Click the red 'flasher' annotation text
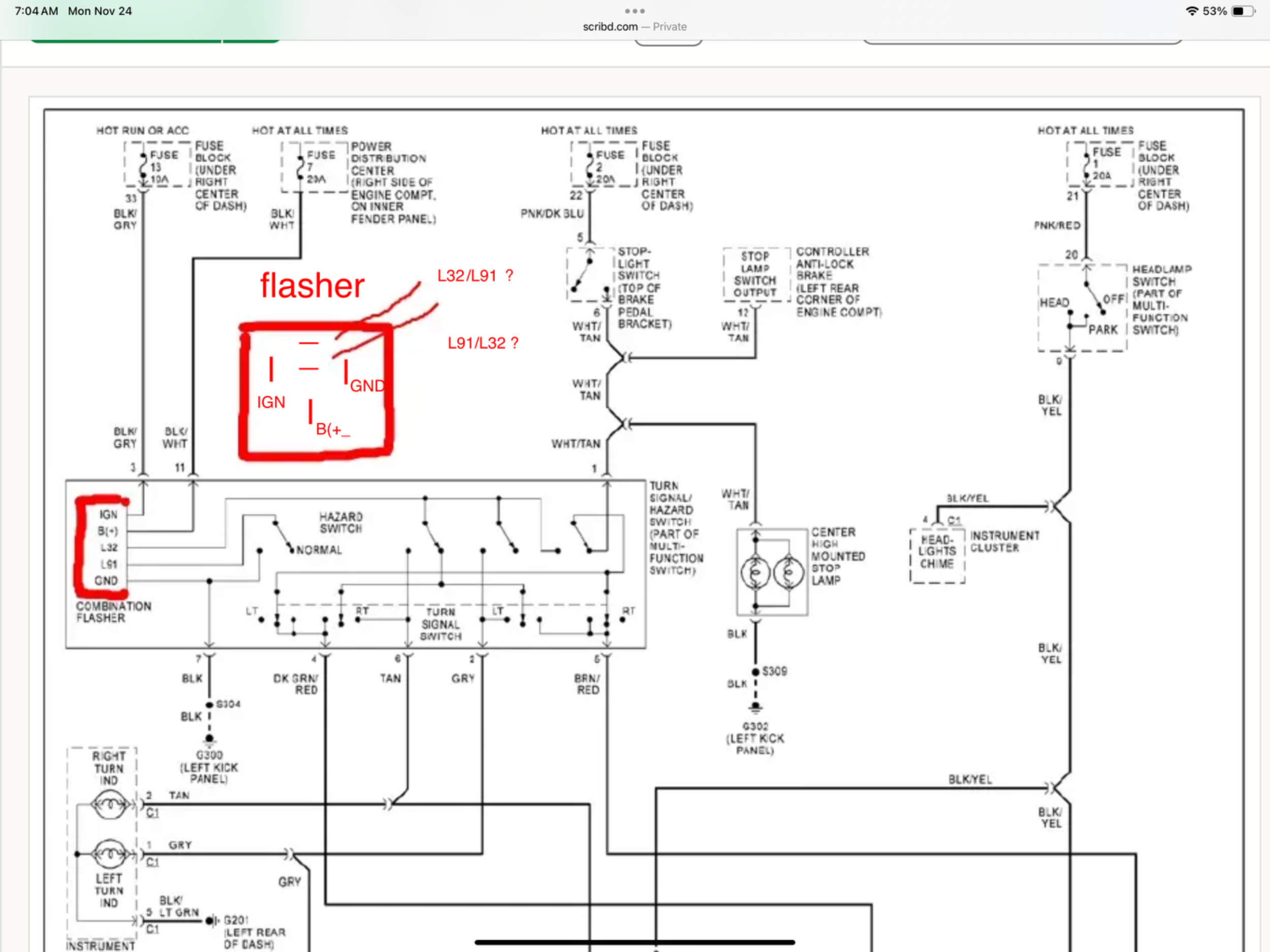 [x=312, y=285]
